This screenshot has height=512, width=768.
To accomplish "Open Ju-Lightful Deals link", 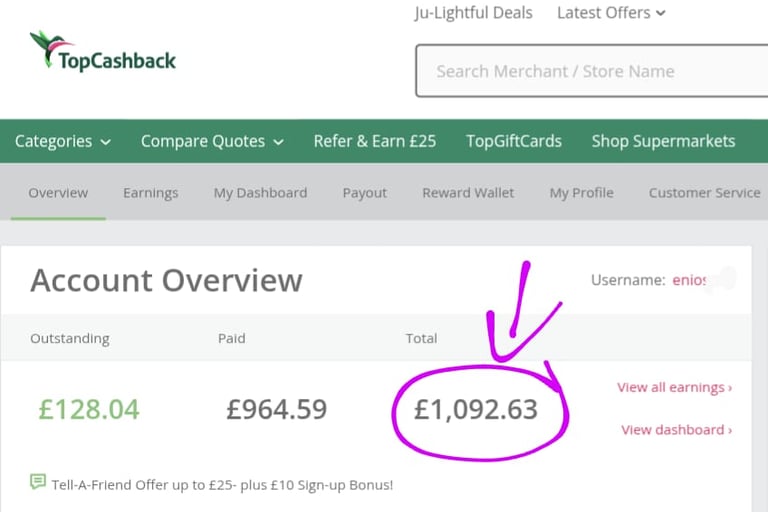I will (473, 13).
